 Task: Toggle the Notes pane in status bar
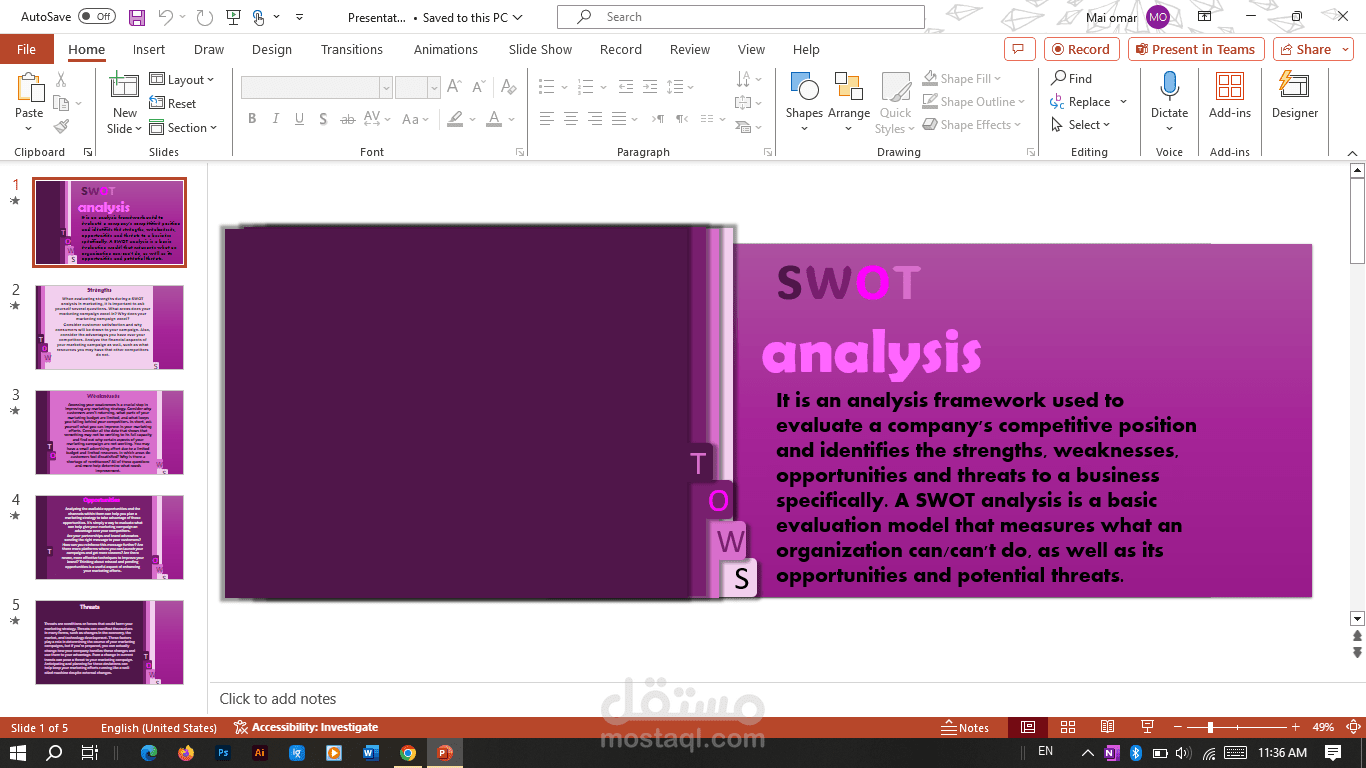pyautogui.click(x=966, y=727)
